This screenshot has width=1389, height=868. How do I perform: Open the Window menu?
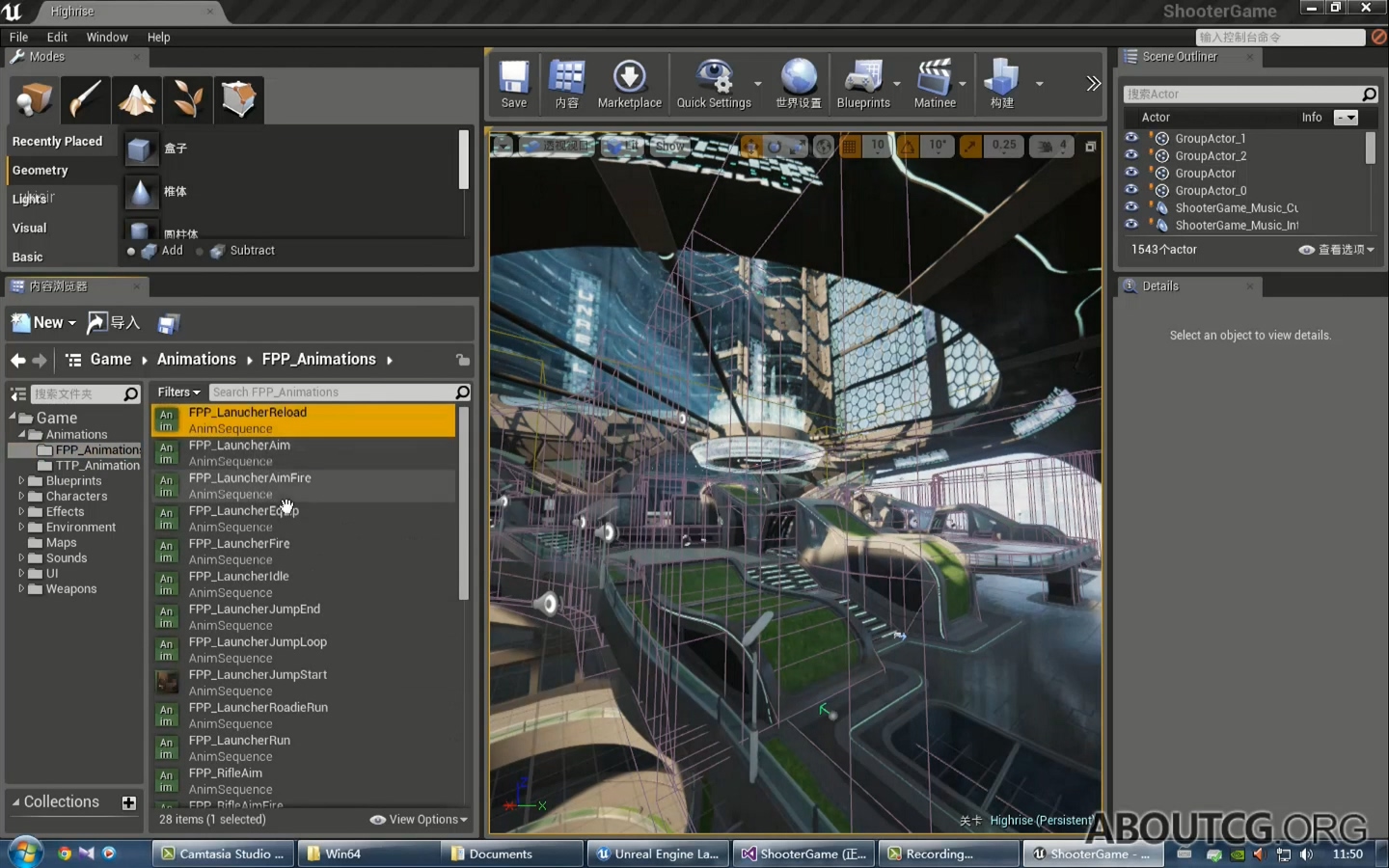pos(106,37)
